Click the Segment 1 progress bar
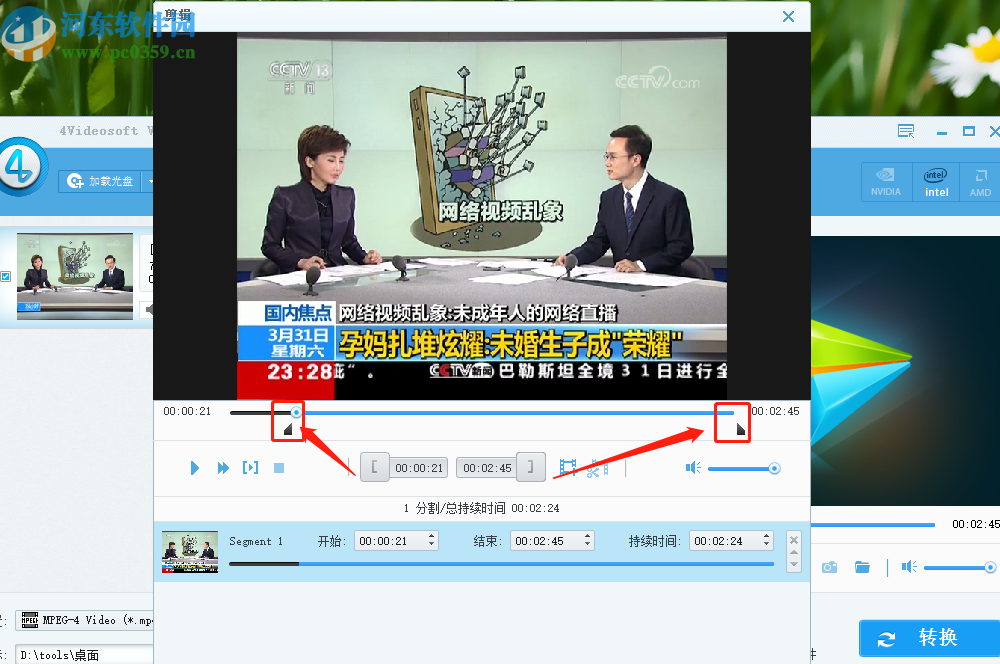This screenshot has width=1000, height=664. pyautogui.click(x=501, y=564)
